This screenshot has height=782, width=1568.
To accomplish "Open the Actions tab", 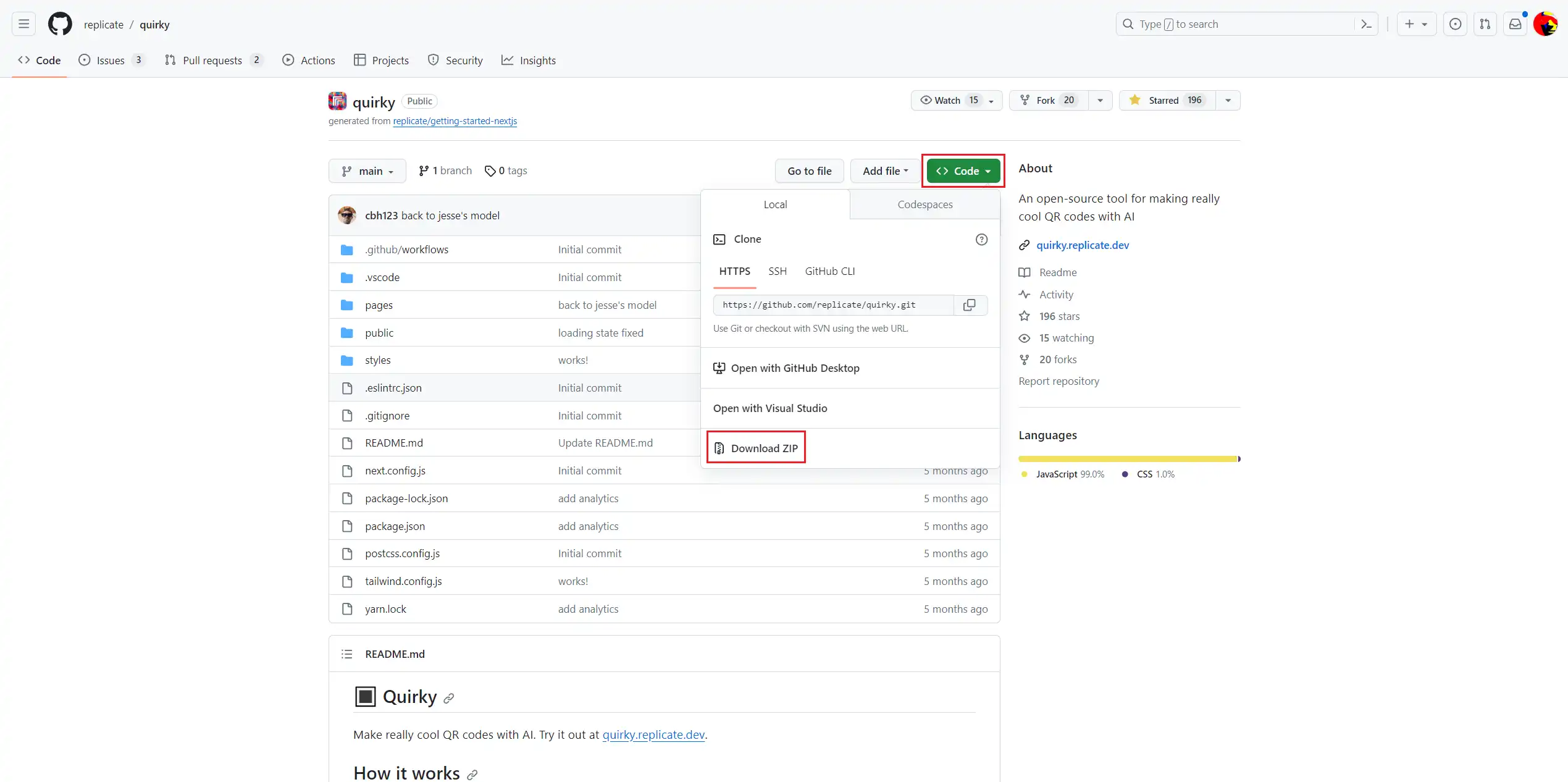I will tap(309, 60).
